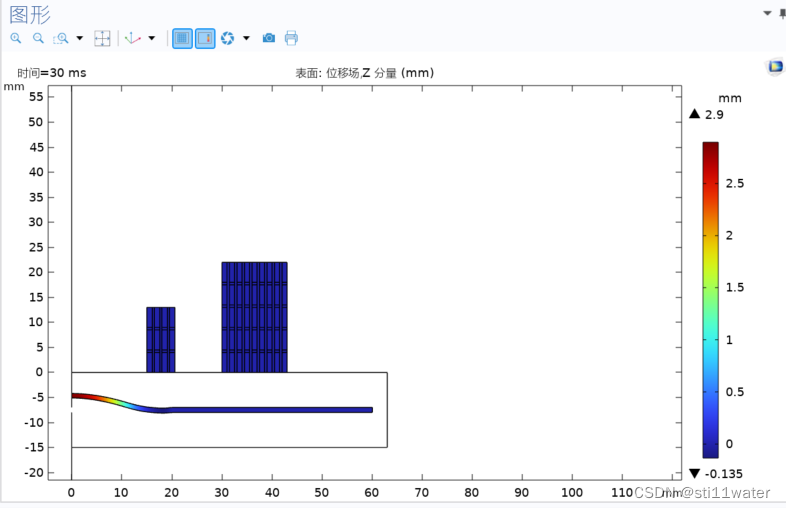Click the short coil block in plot
The width and height of the screenshot is (786, 508).
point(161,340)
